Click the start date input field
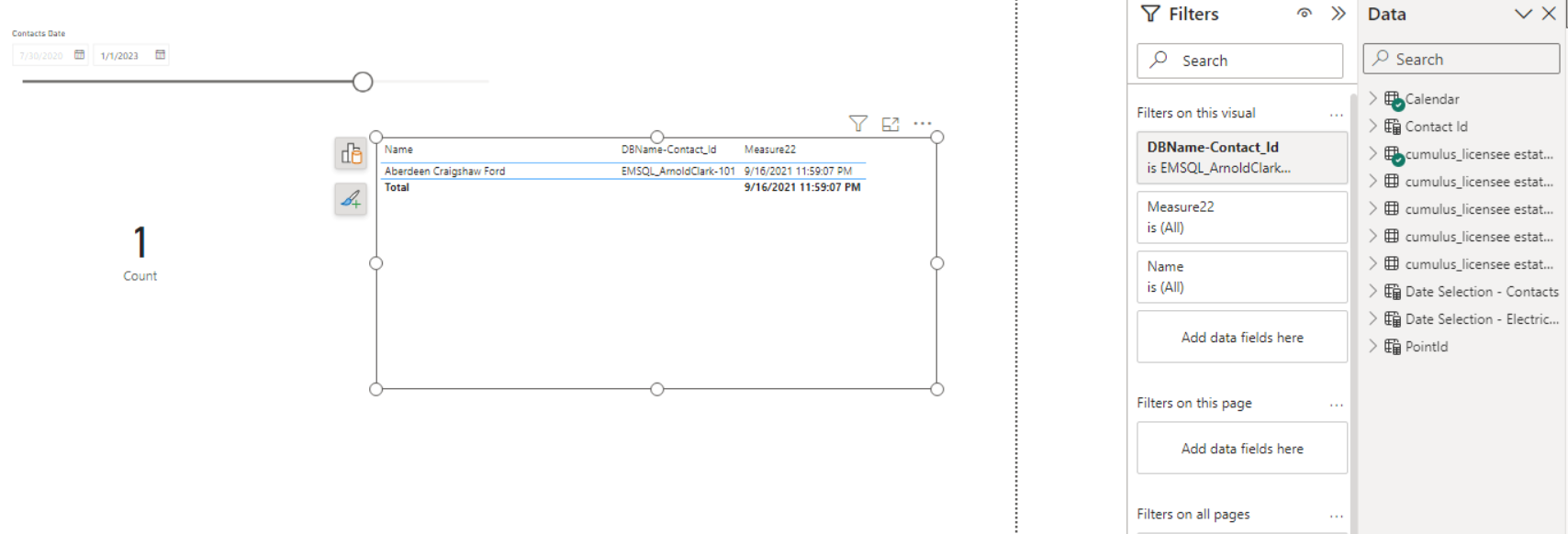 click(42, 55)
